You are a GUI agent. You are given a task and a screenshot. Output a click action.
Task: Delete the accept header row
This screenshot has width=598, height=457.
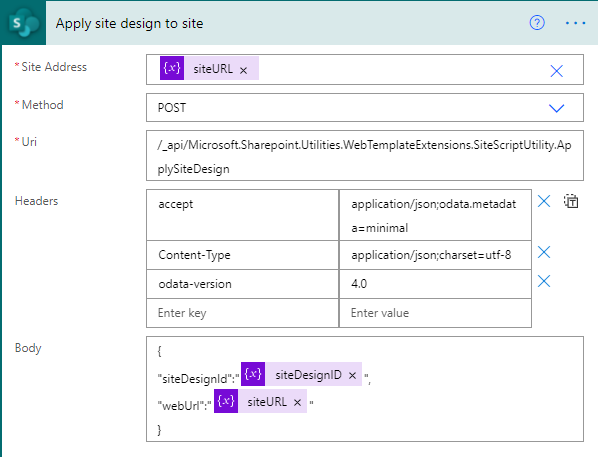[x=544, y=201]
